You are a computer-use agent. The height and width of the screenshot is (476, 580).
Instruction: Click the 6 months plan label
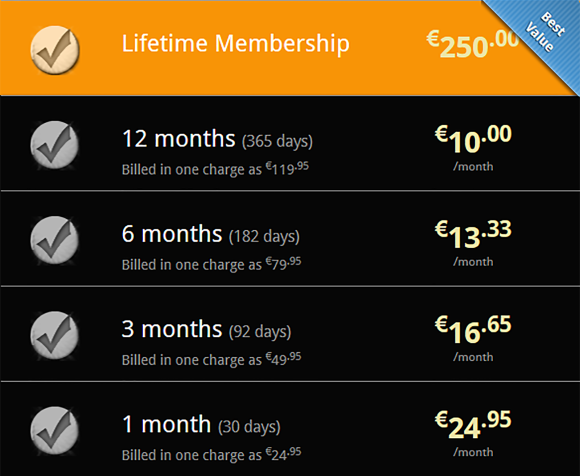pyautogui.click(x=172, y=234)
